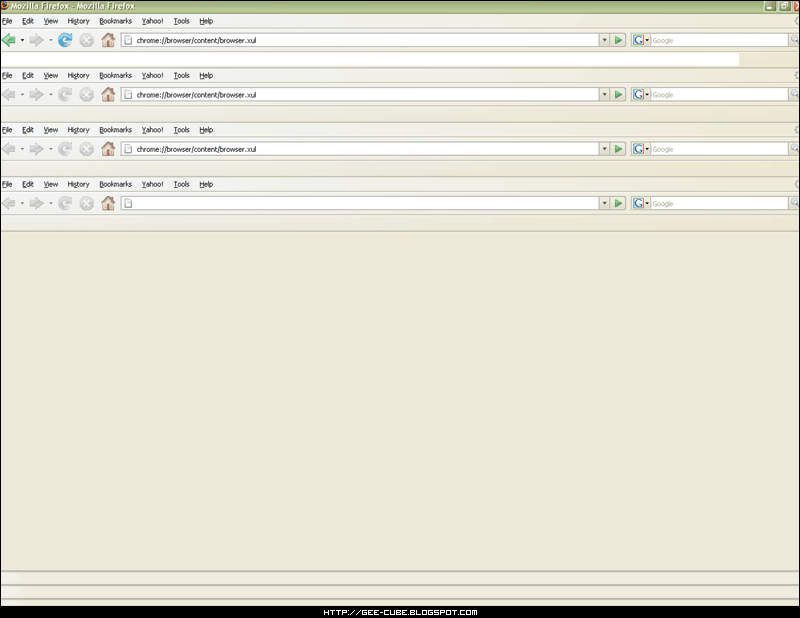This screenshot has width=800, height=618.
Task: Click the Stop icon in the top toolbar
Action: pos(87,40)
